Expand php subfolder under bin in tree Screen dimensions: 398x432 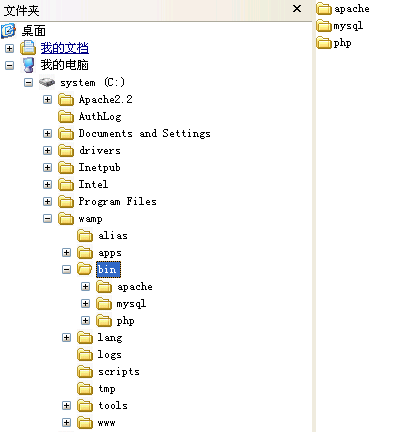pos(85,321)
